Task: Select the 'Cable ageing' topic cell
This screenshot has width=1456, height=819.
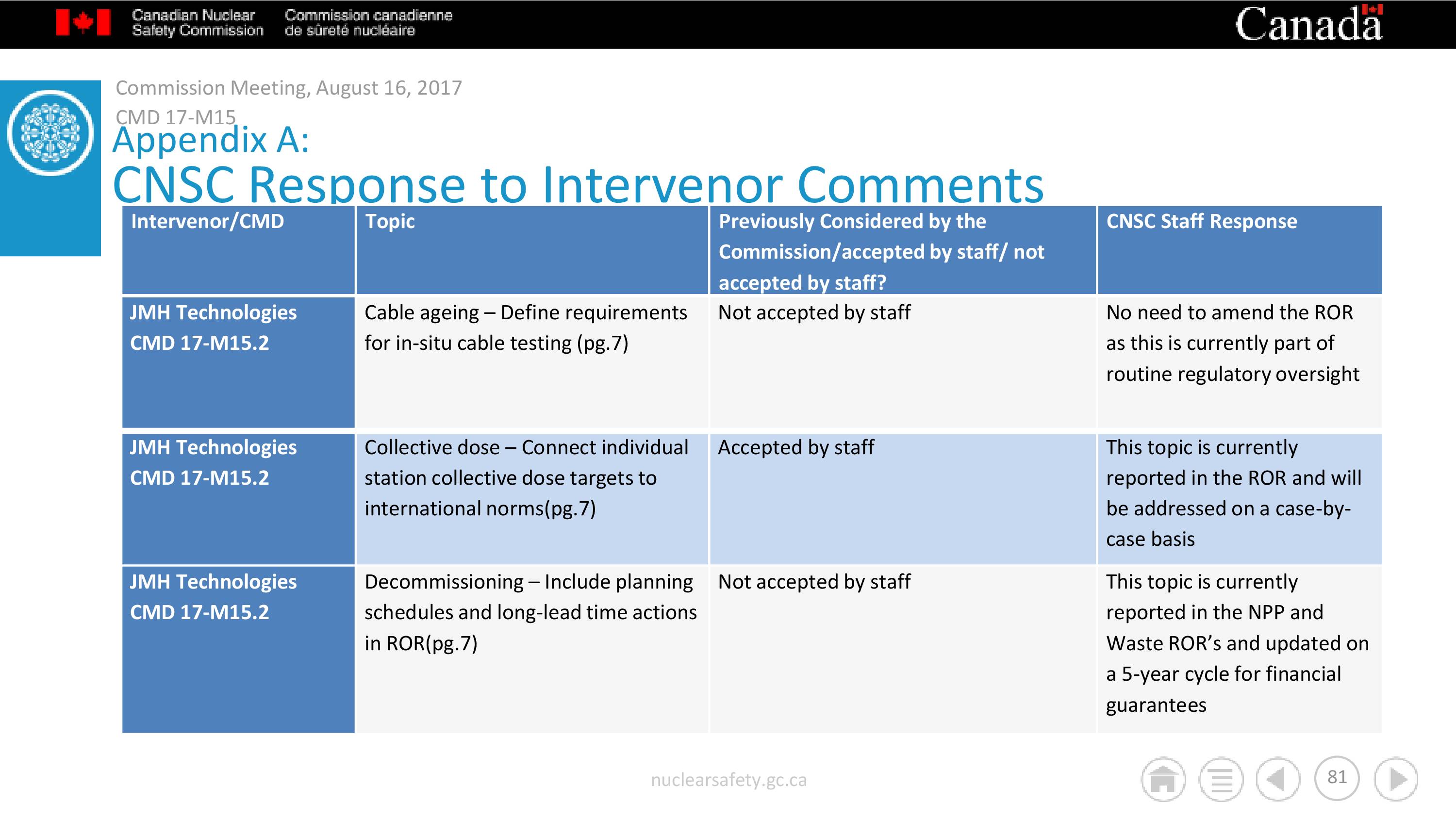Action: coord(532,362)
